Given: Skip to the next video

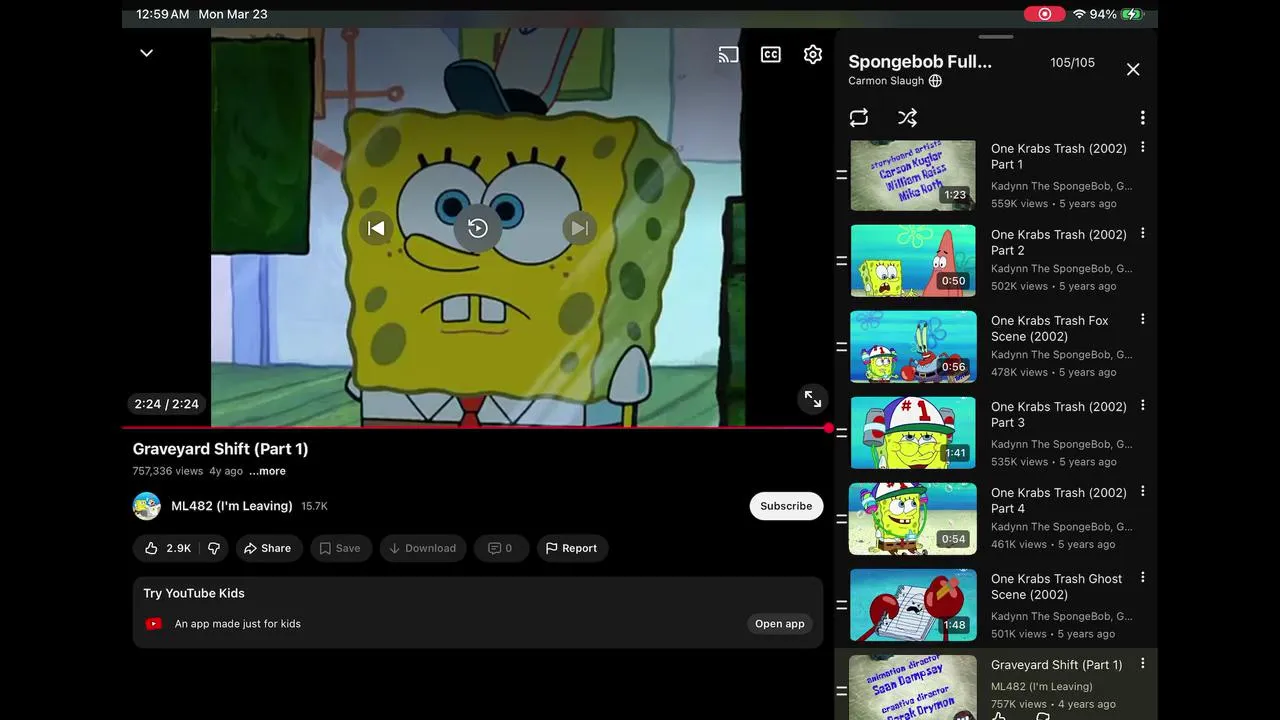Looking at the screenshot, I should tap(579, 228).
